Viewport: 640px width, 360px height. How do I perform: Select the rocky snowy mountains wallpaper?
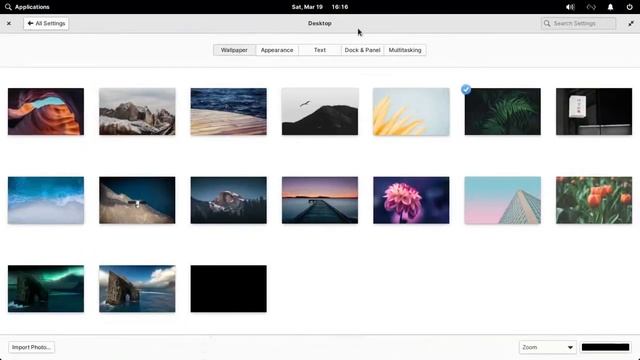point(137,111)
